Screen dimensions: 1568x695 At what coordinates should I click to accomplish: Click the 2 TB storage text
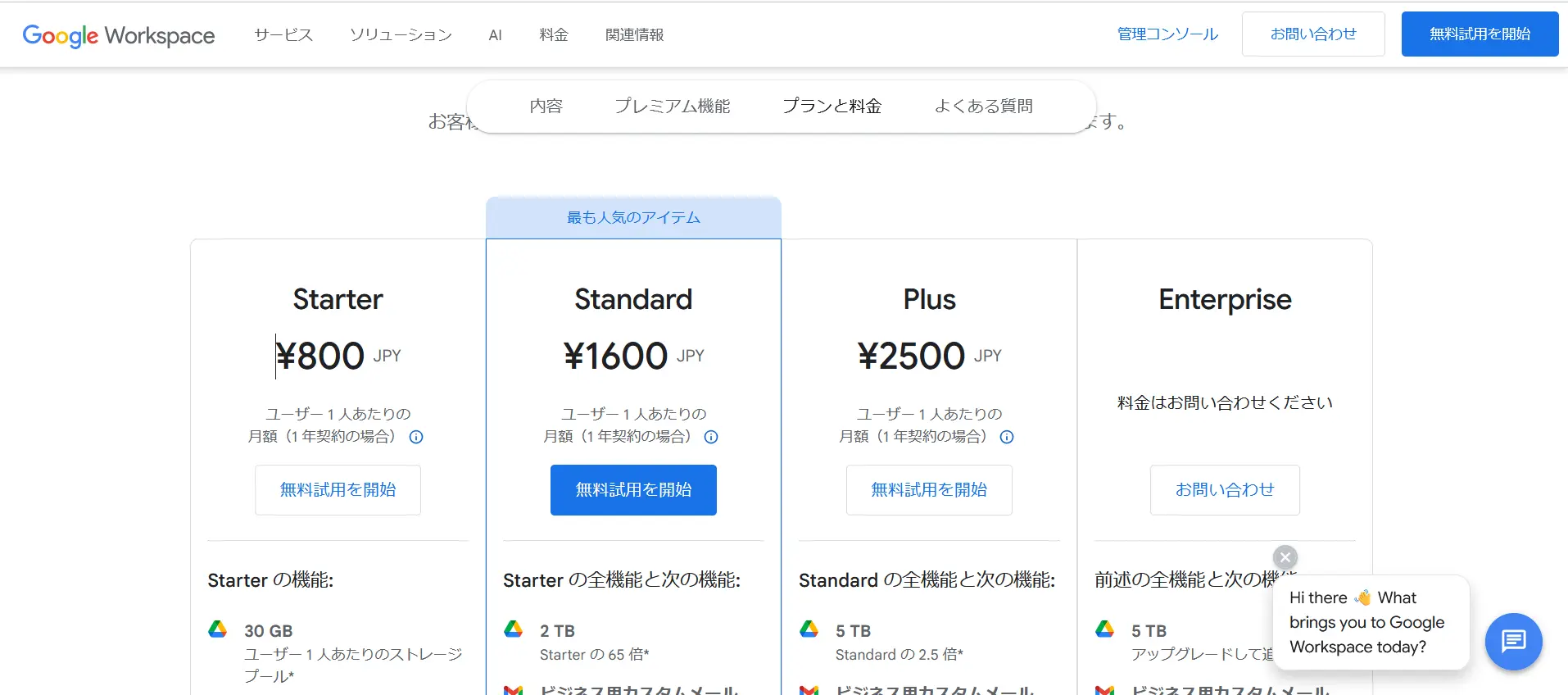pos(557,631)
